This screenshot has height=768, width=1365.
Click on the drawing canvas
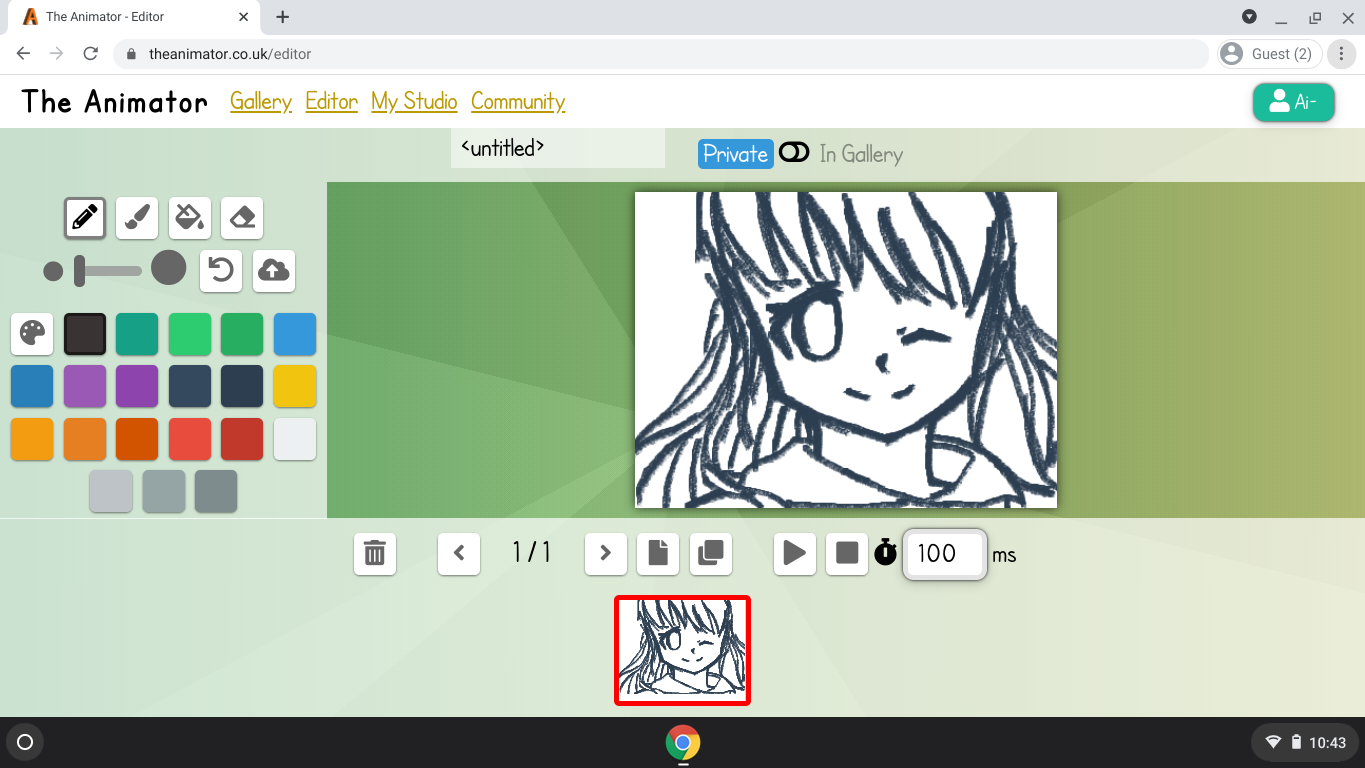point(846,350)
